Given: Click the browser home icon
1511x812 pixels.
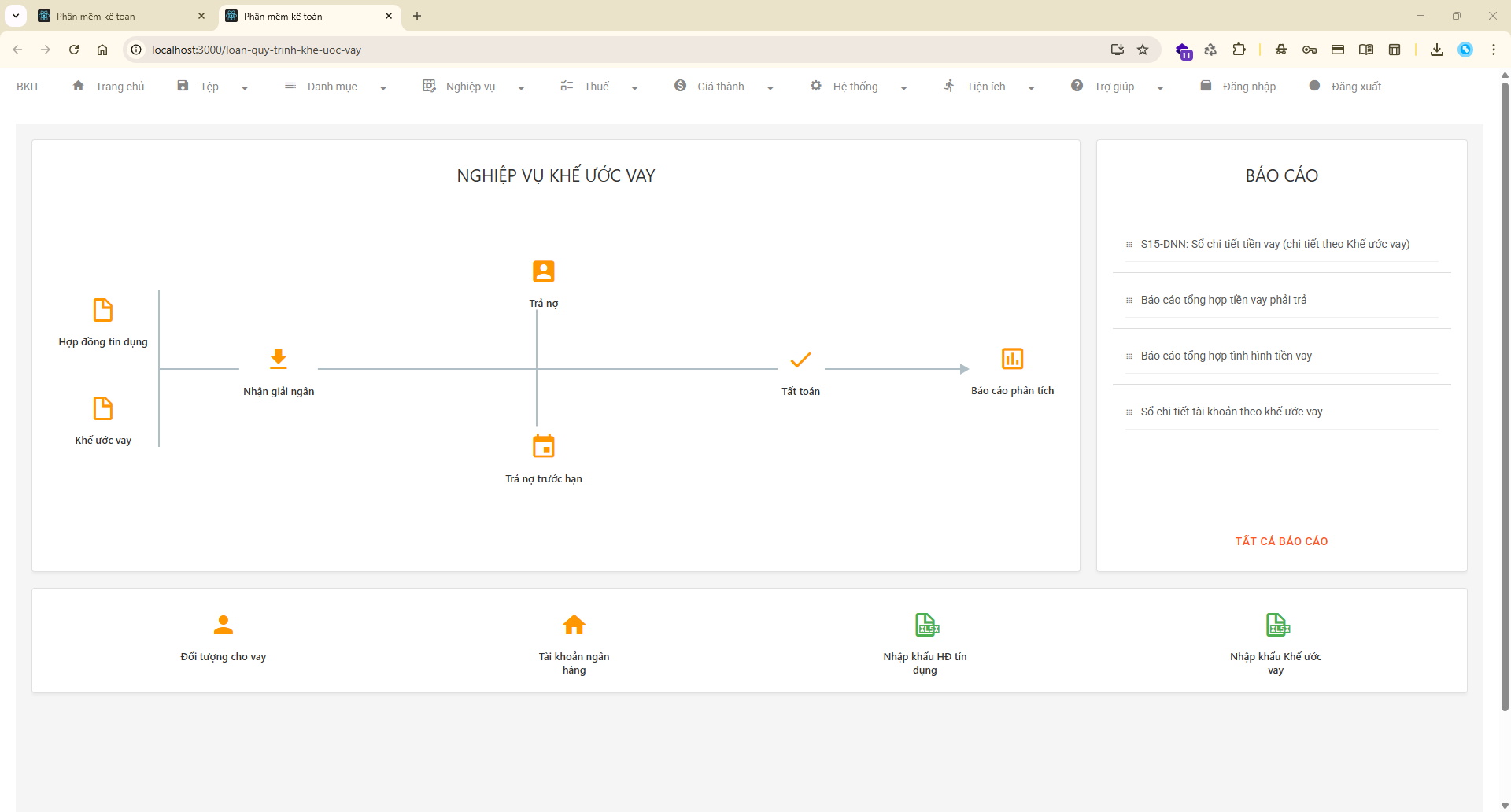Looking at the screenshot, I should coord(102,50).
